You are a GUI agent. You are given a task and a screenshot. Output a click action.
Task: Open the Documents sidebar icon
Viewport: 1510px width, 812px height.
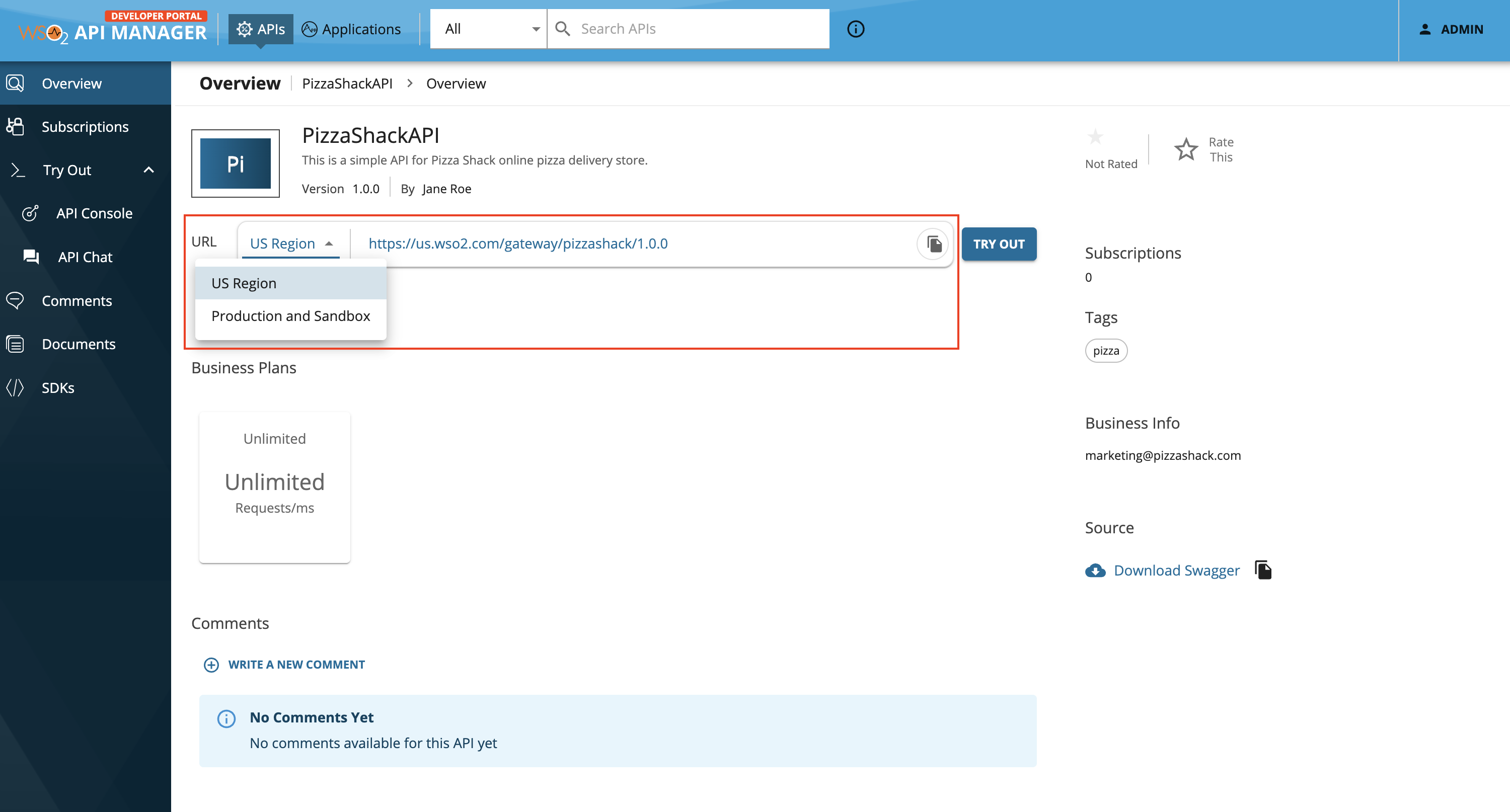[x=15, y=344]
